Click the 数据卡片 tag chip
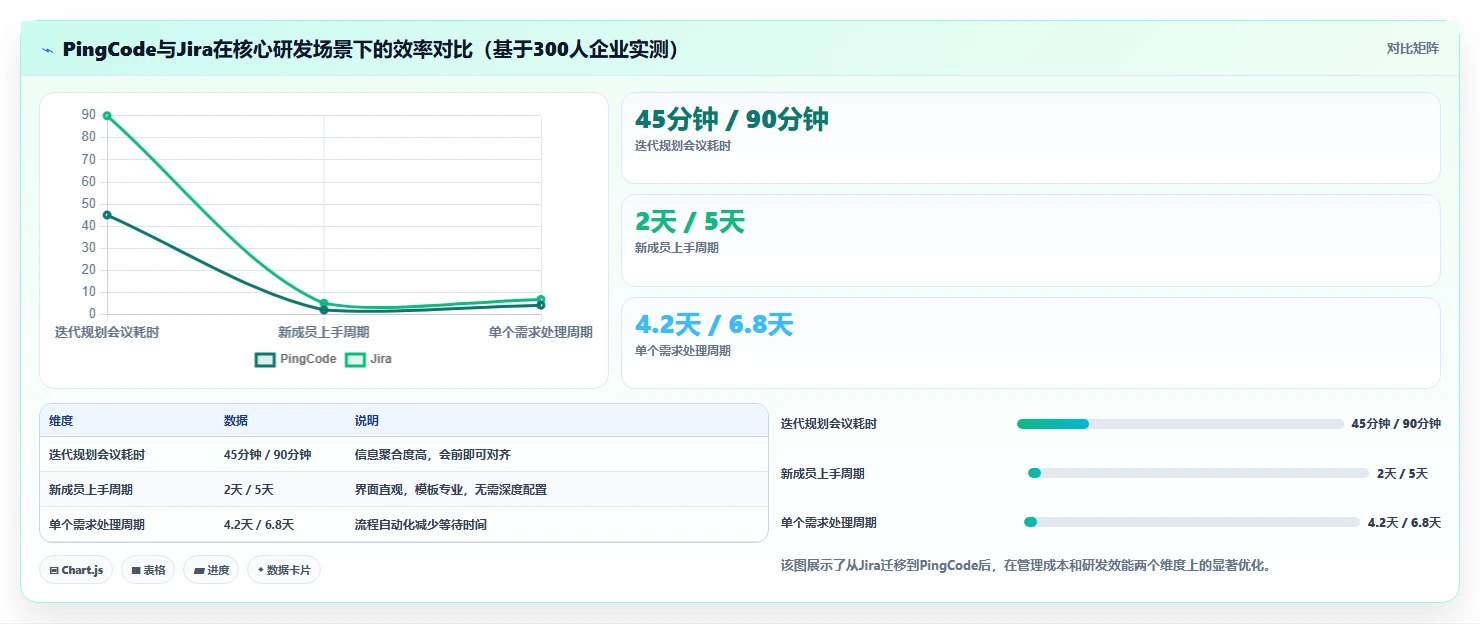 coord(284,570)
